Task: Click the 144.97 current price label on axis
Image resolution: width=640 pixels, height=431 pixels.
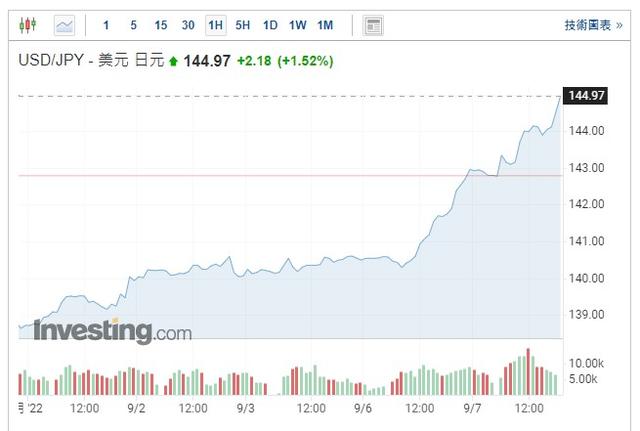Action: [x=585, y=96]
